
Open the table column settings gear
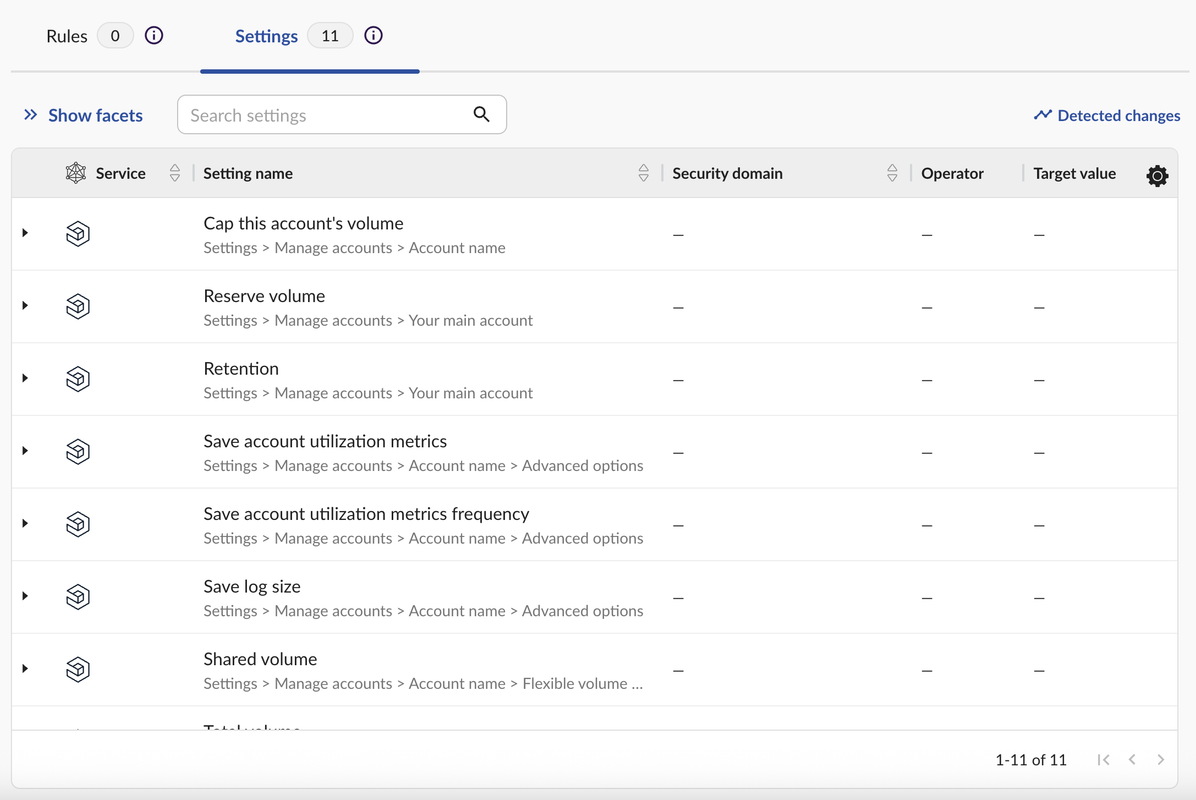click(x=1157, y=176)
